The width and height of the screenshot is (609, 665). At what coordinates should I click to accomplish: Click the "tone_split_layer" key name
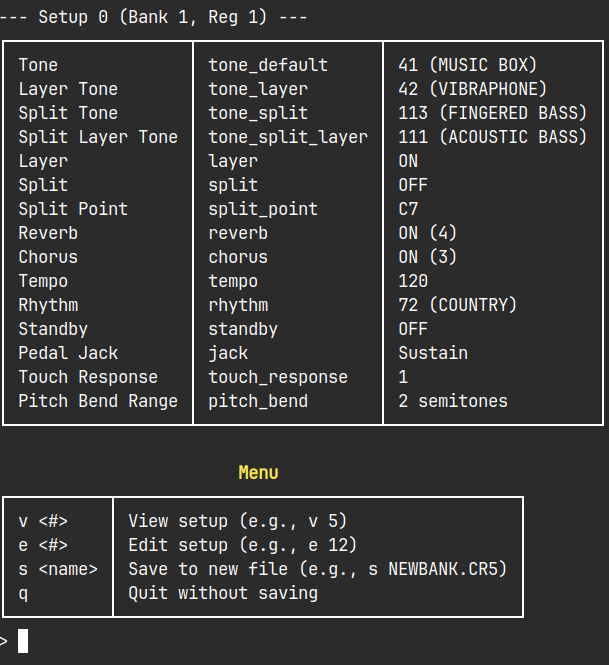click(288, 137)
